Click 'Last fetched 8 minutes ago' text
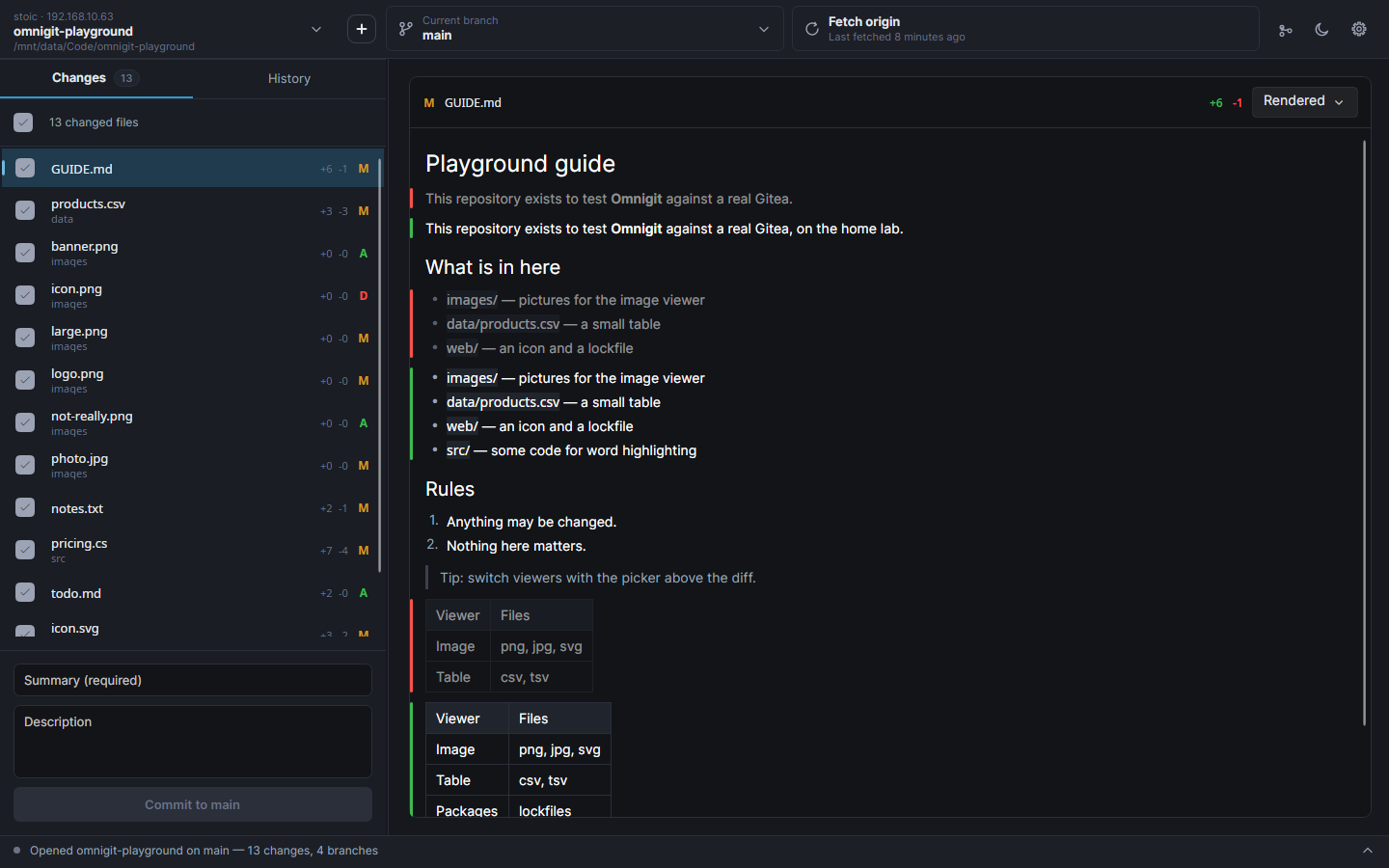This screenshot has width=1389, height=868. pyautogui.click(x=896, y=38)
